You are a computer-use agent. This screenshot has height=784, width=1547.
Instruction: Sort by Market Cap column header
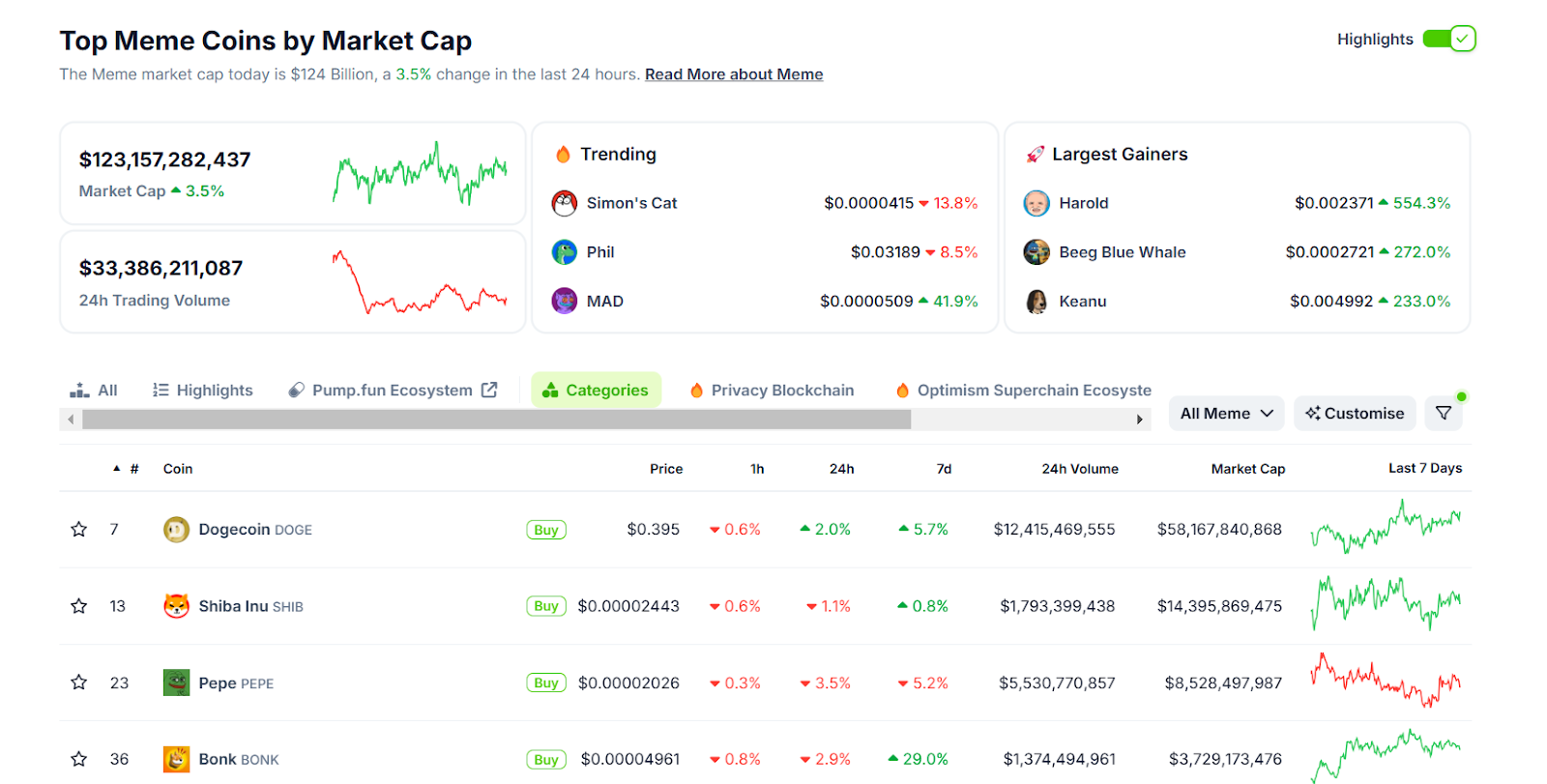pyautogui.click(x=1248, y=469)
